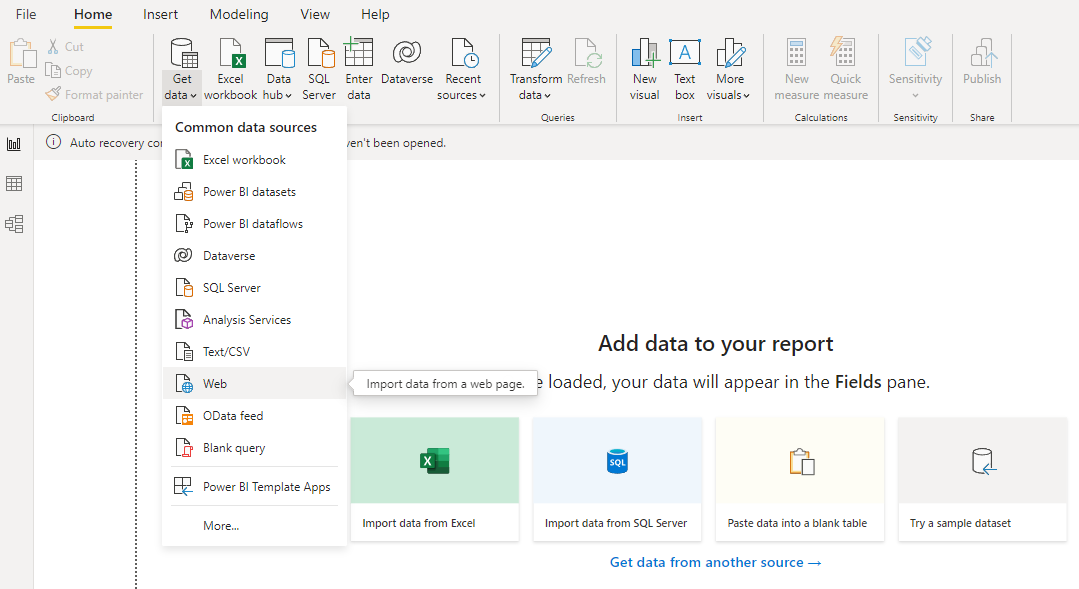Viewport: 1079px width, 589px height.
Task: Switch to Data view in the left sidebar
Action: point(14,184)
